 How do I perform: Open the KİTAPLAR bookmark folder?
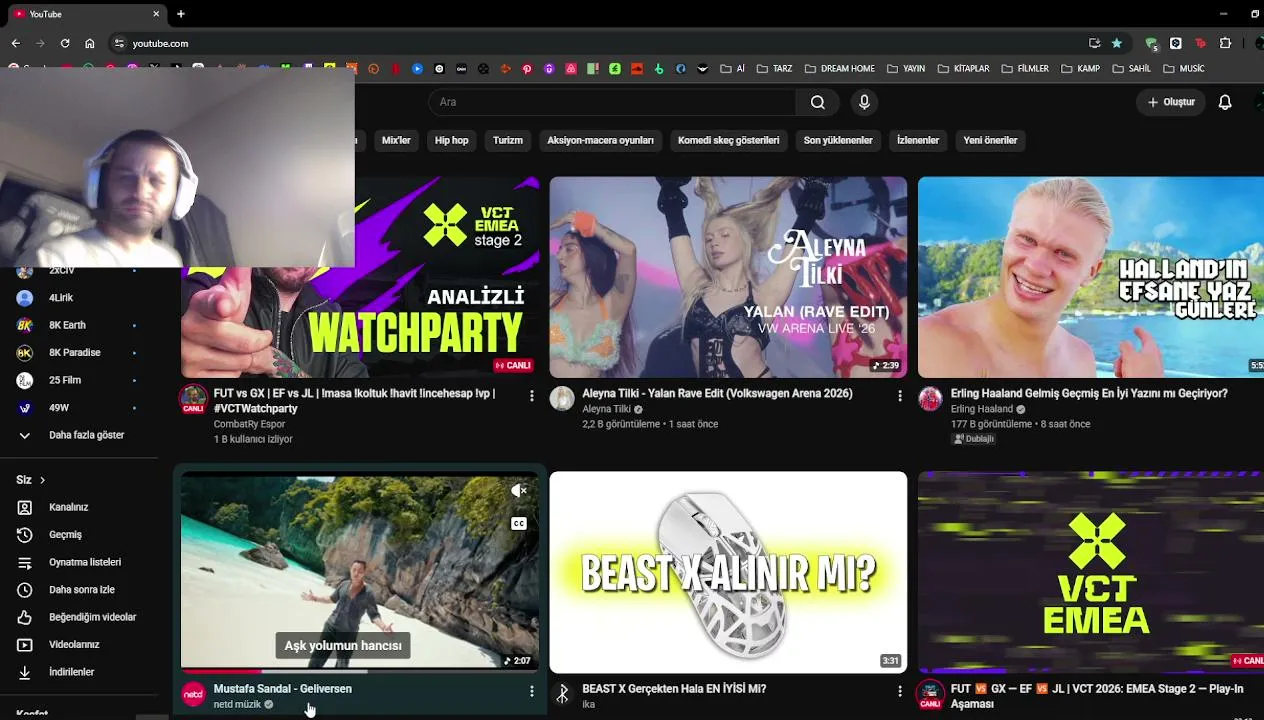962,69
